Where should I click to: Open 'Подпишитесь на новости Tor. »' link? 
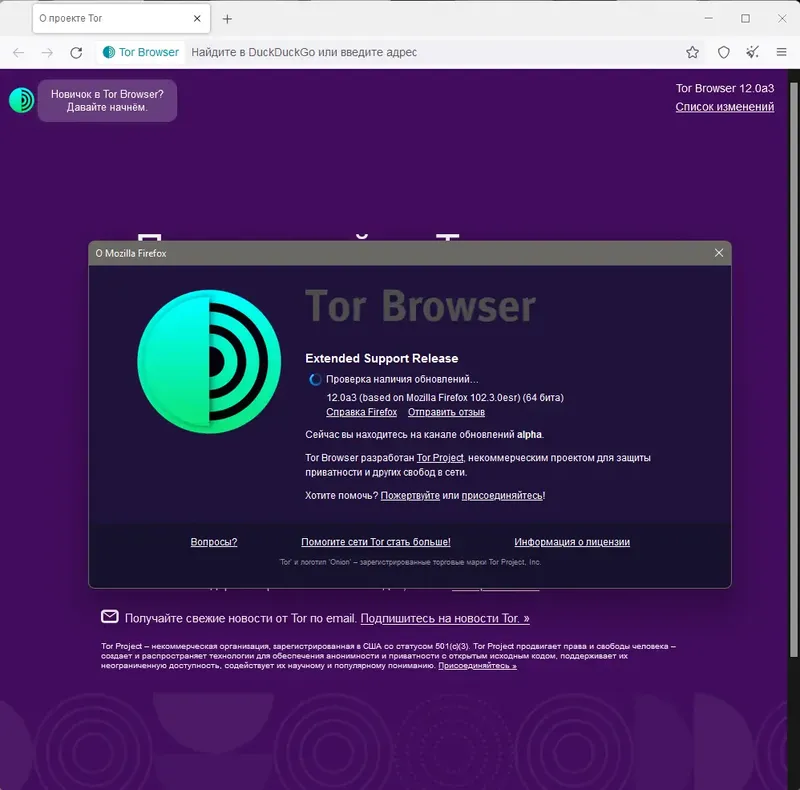point(445,619)
